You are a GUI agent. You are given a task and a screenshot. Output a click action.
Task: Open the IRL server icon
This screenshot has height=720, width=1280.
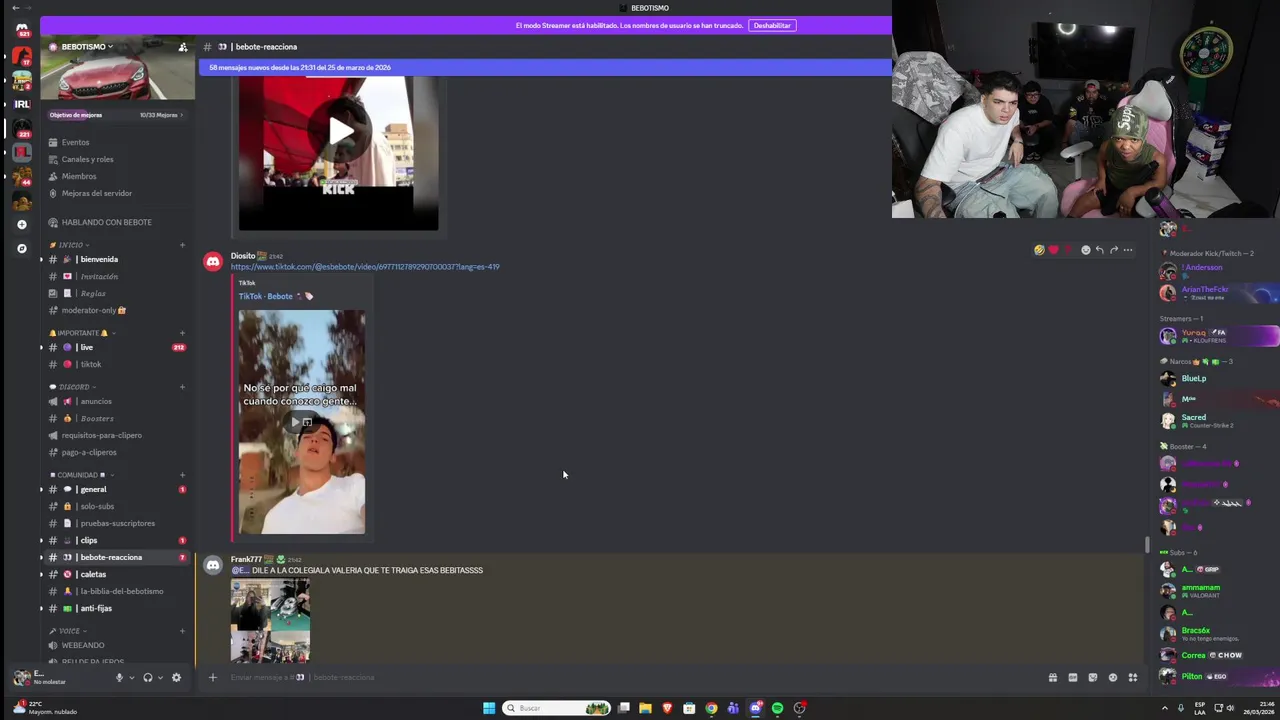(22, 104)
